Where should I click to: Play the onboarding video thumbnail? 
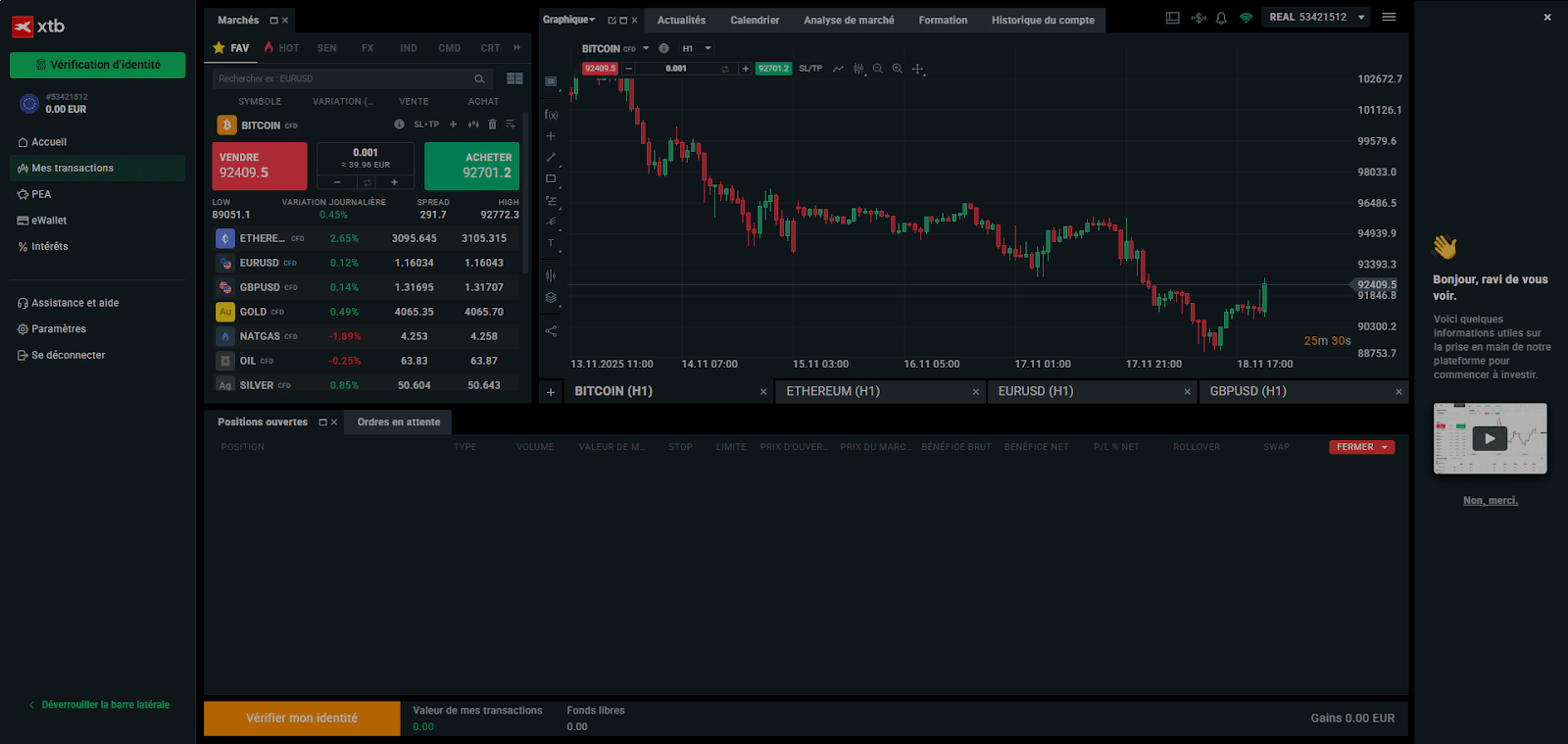coord(1490,438)
